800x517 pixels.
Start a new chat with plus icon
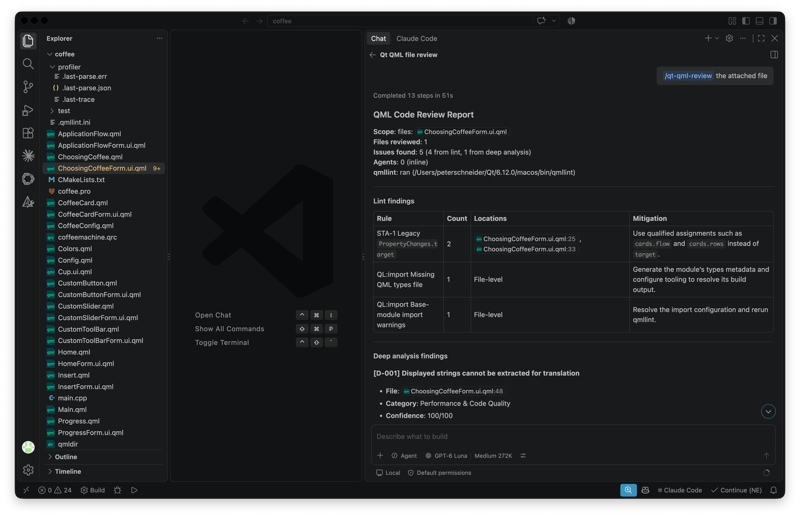708,38
